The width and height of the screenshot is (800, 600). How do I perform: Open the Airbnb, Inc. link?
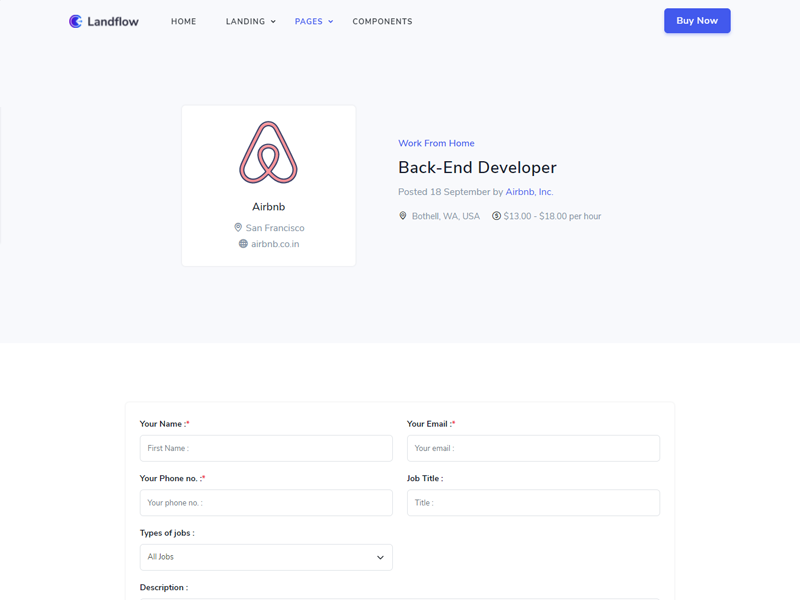pyautogui.click(x=529, y=192)
